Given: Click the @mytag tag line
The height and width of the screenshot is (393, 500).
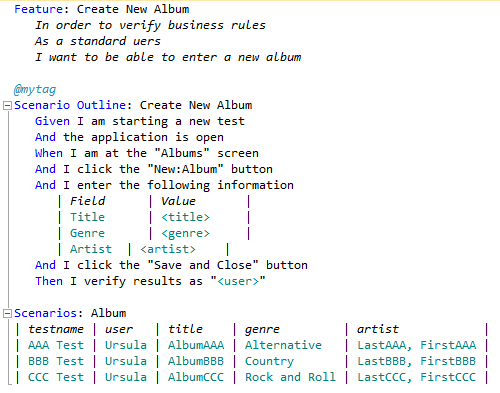Looking at the screenshot, I should [35, 89].
